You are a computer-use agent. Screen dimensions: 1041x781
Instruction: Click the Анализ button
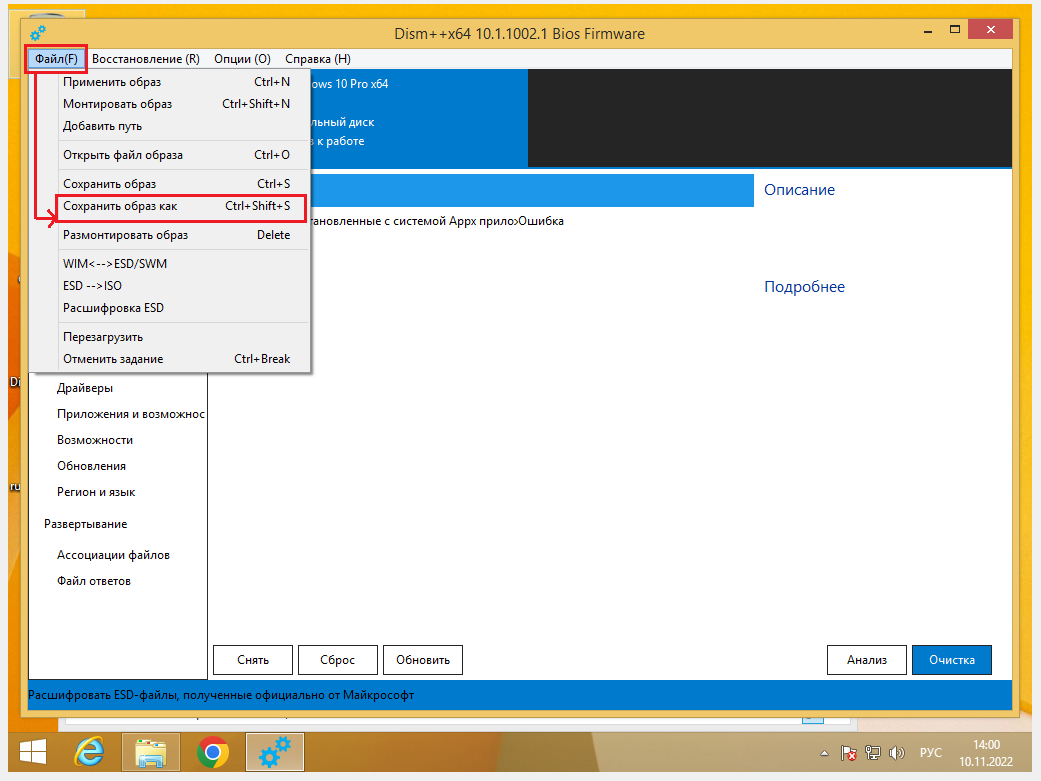(867, 660)
